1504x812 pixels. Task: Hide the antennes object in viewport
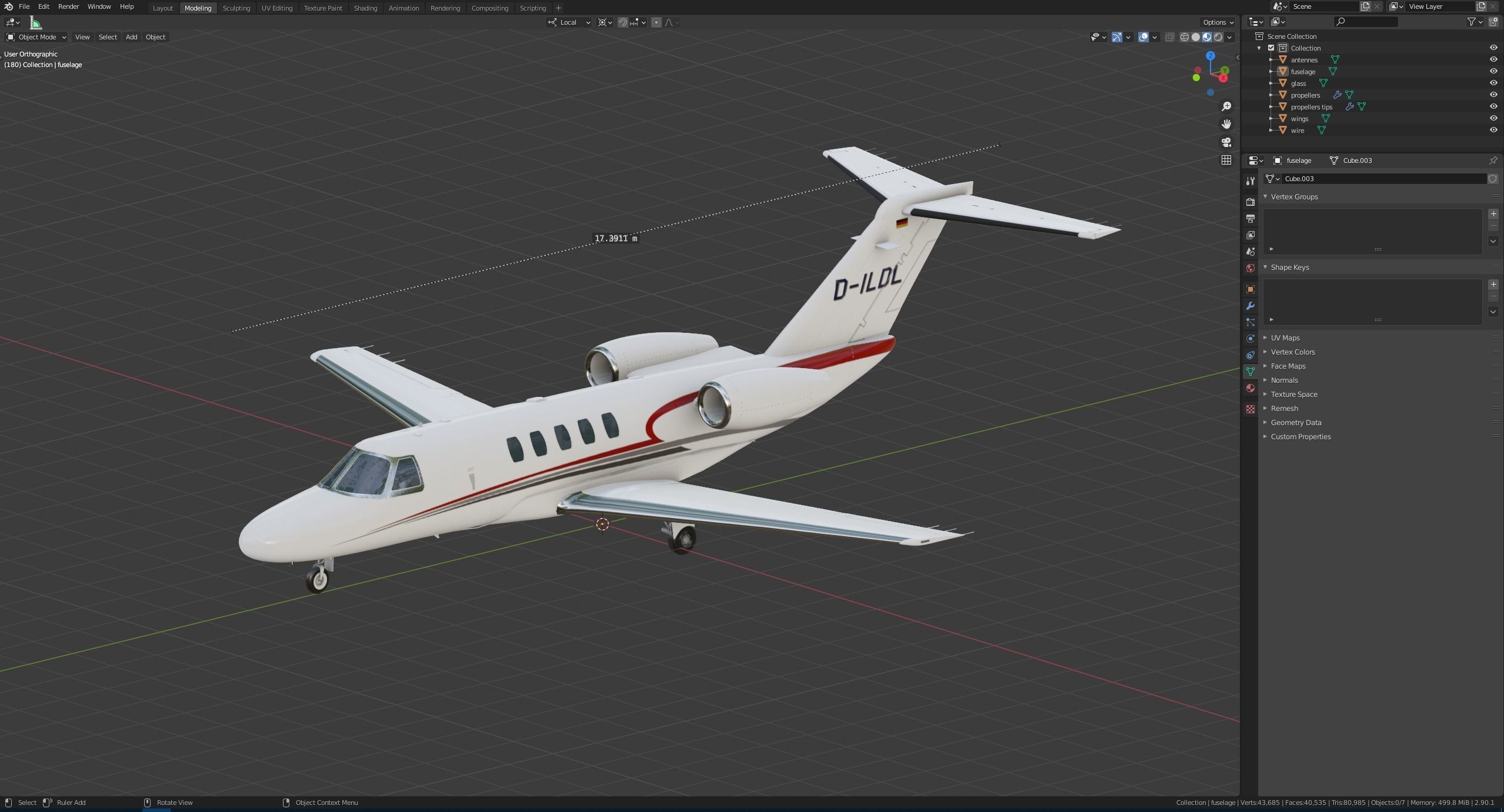pos(1493,59)
